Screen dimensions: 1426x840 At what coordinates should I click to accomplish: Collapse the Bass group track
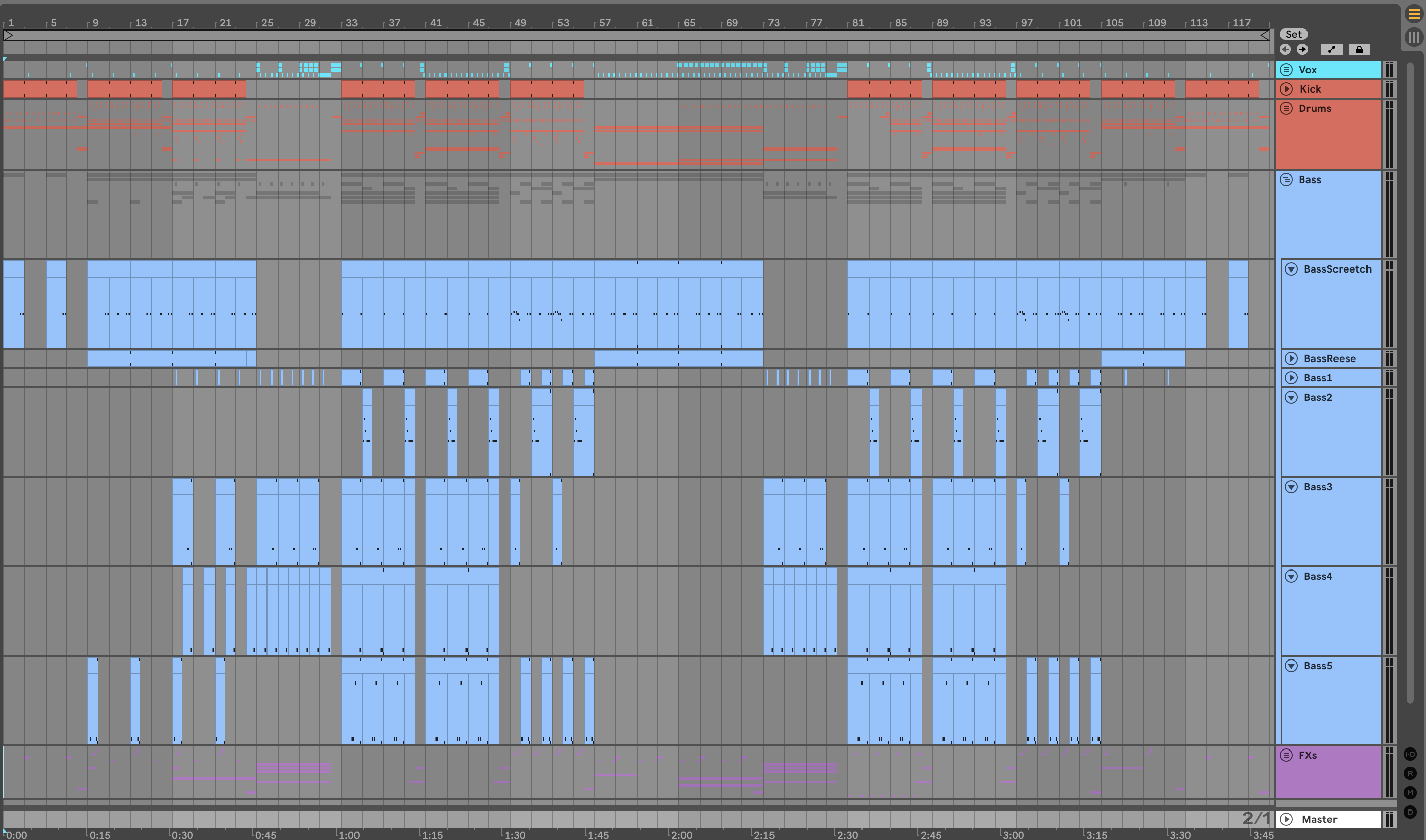[x=1286, y=179]
